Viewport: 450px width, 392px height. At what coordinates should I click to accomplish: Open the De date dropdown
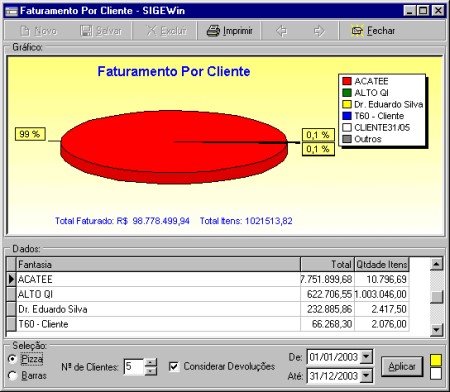coord(366,357)
